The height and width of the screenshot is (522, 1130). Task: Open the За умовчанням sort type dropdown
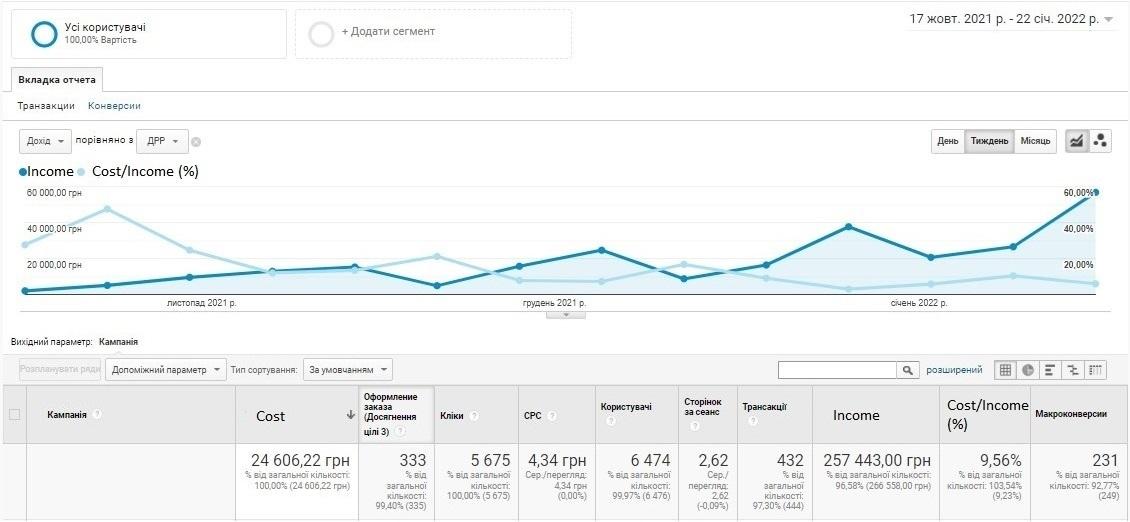click(348, 370)
